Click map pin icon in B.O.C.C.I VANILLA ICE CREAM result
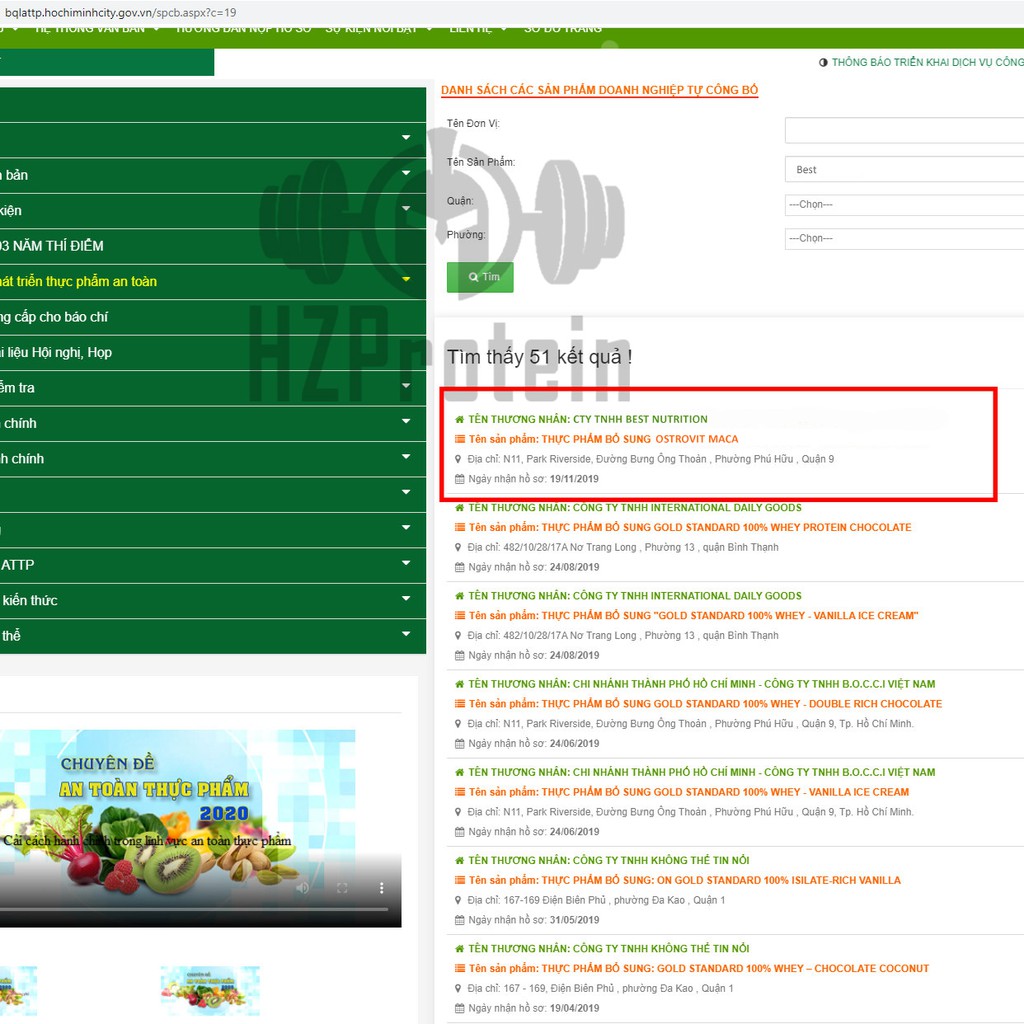Image resolution: width=1024 pixels, height=1024 pixels. coord(458,812)
